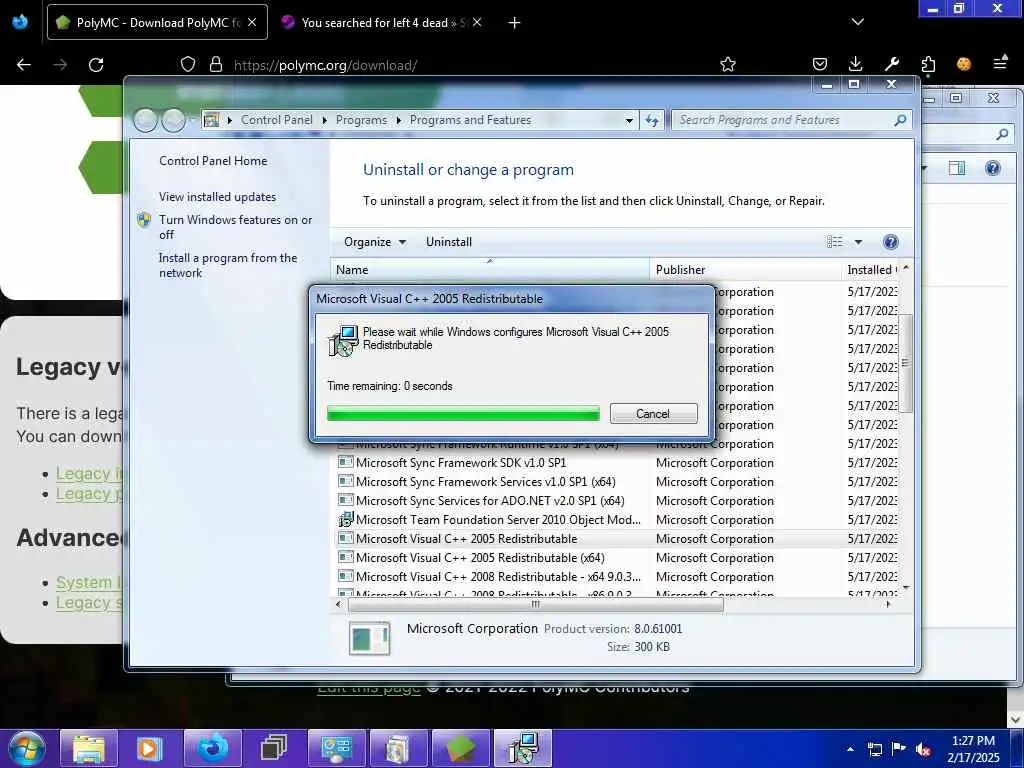Viewport: 1024px width, 768px height.
Task: Close the PolyMC tab
Action: [x=252, y=22]
